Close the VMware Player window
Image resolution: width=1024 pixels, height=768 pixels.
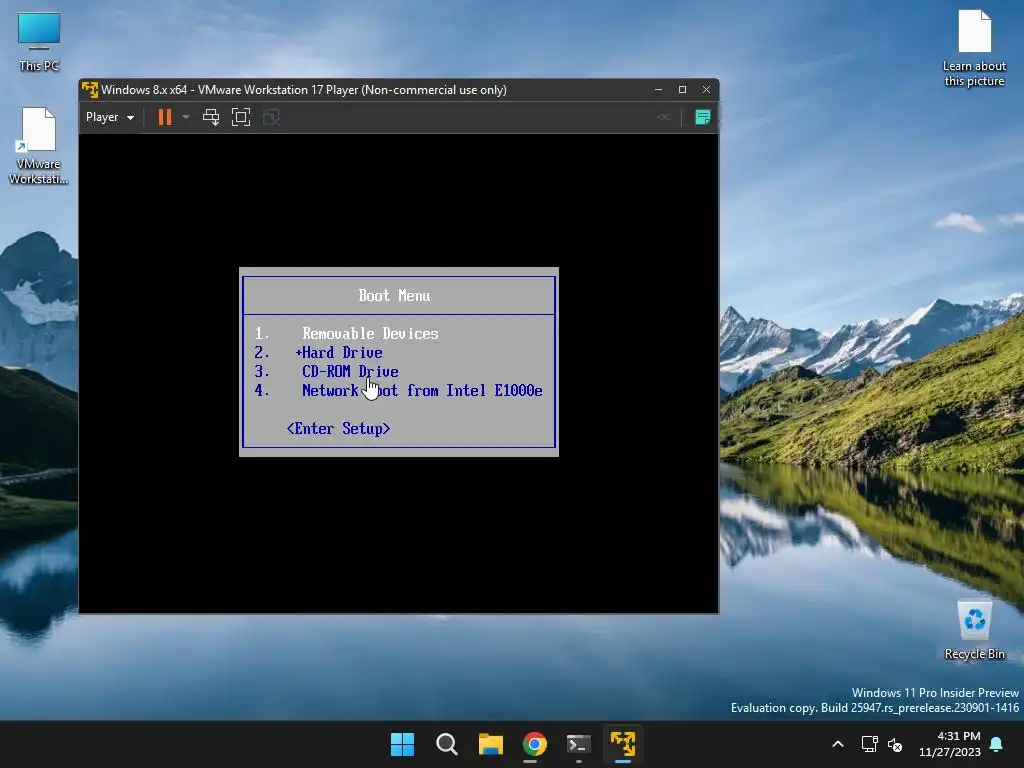[706, 89]
